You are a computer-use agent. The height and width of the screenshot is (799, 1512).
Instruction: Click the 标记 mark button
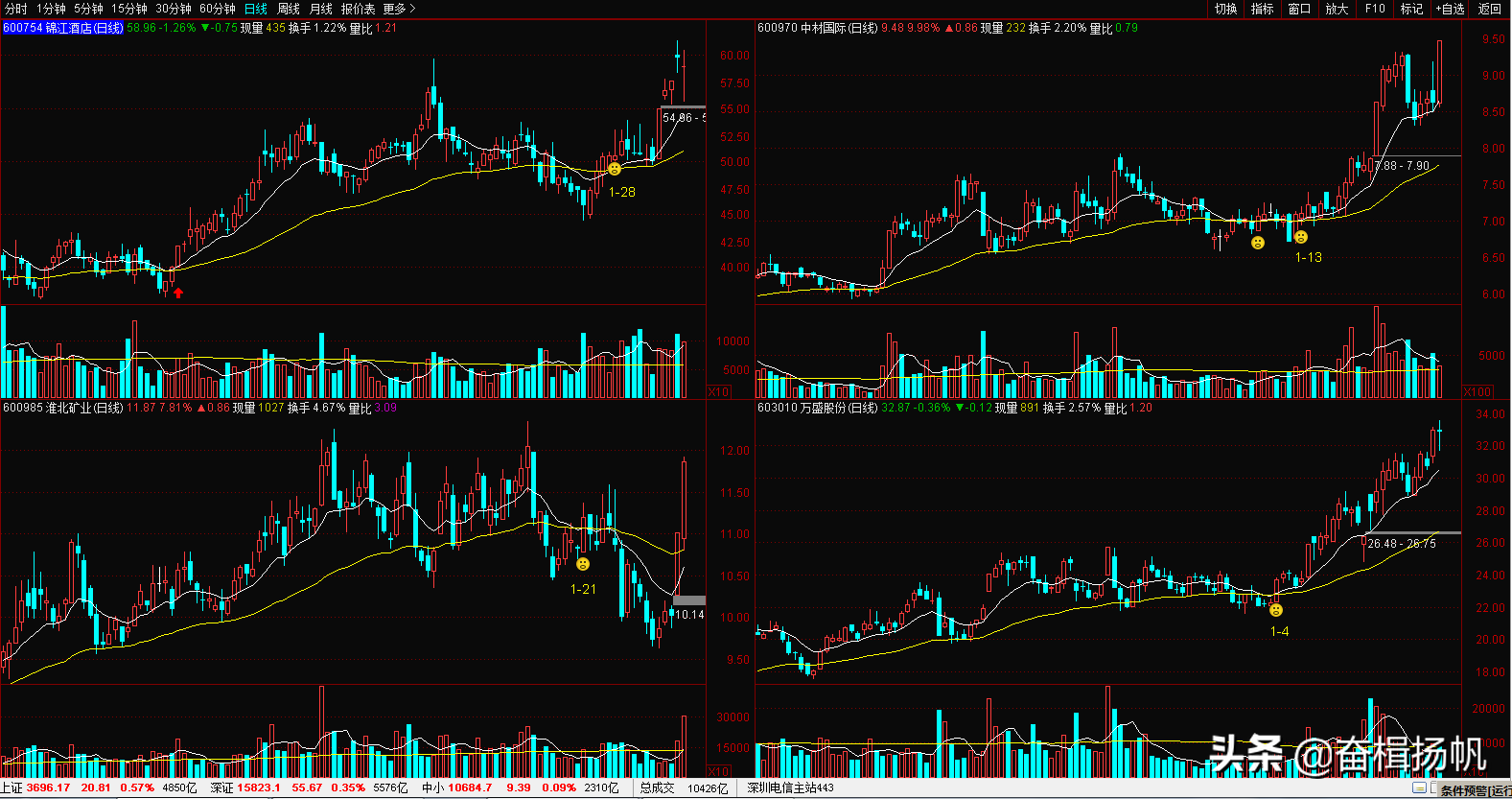tap(1411, 9)
